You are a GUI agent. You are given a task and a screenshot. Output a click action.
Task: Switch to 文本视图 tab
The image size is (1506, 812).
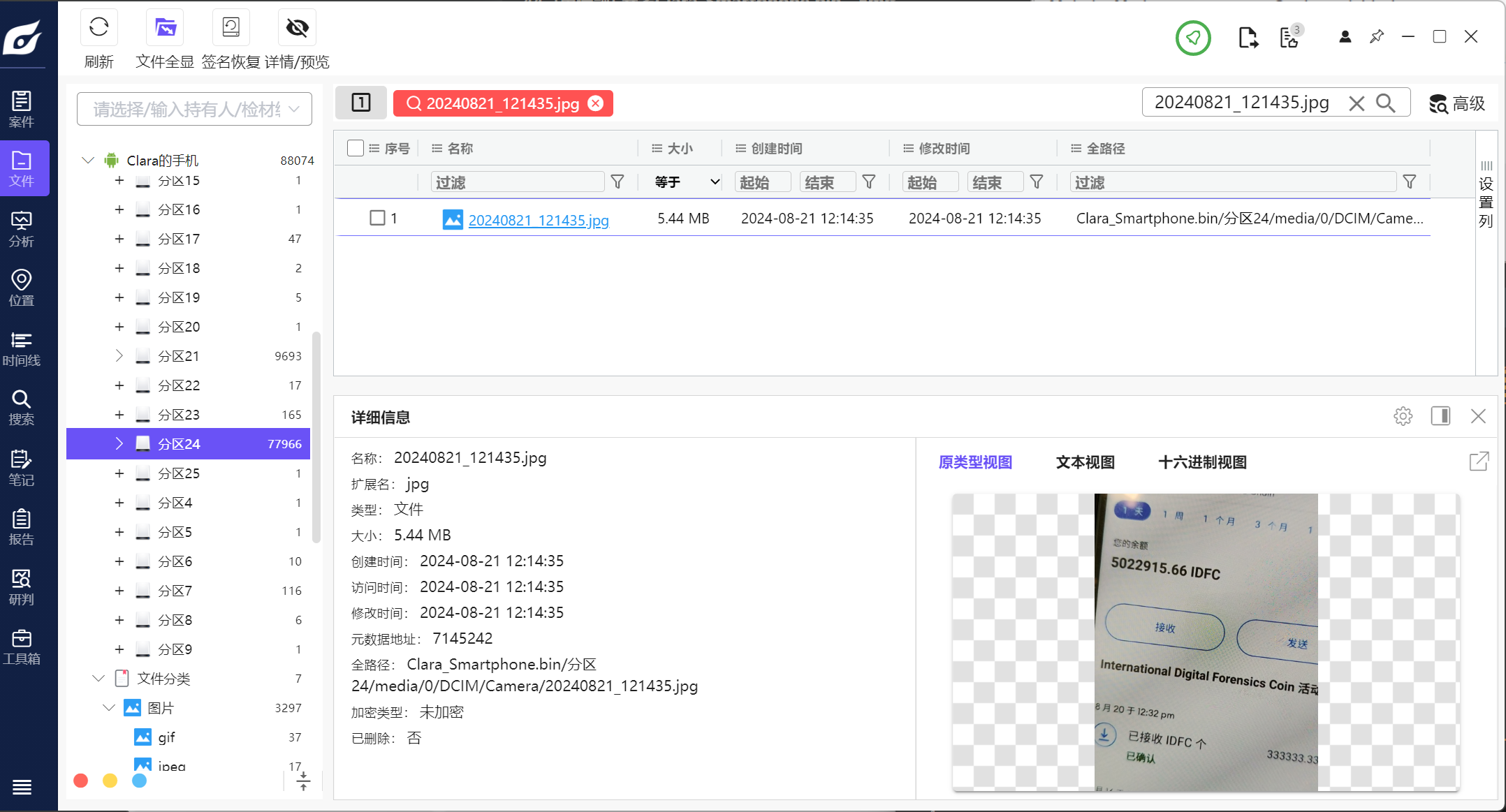tap(1085, 462)
